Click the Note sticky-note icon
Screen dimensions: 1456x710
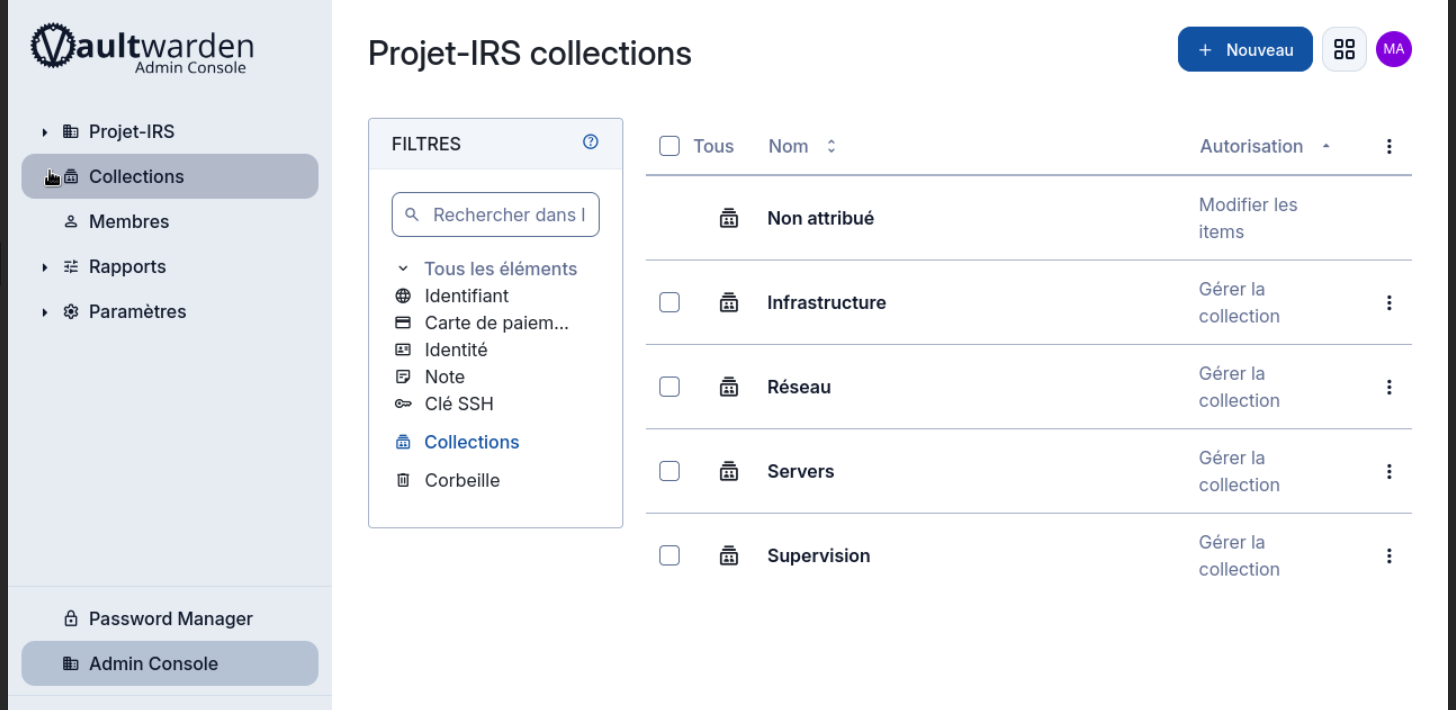(x=403, y=377)
